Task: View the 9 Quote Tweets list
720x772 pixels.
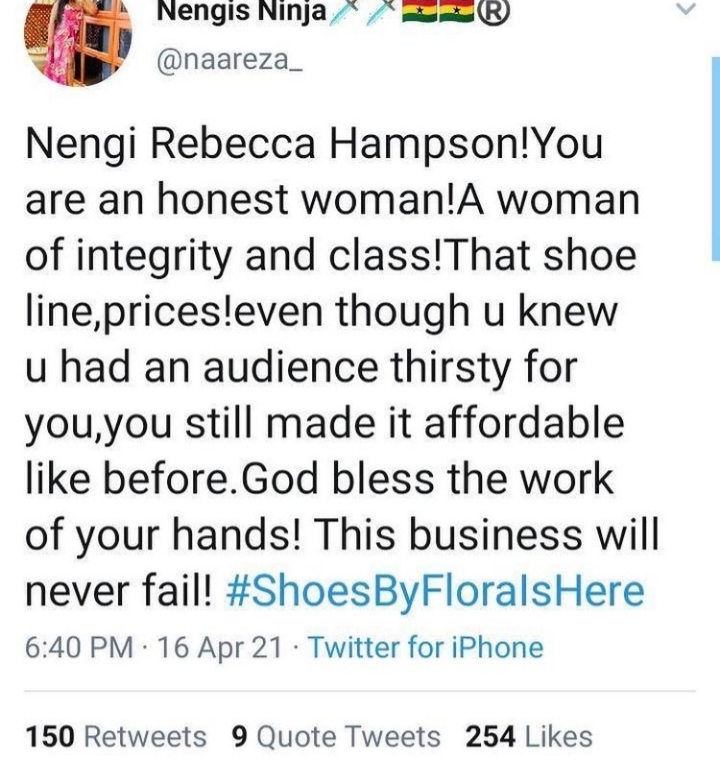Action: coord(336,737)
